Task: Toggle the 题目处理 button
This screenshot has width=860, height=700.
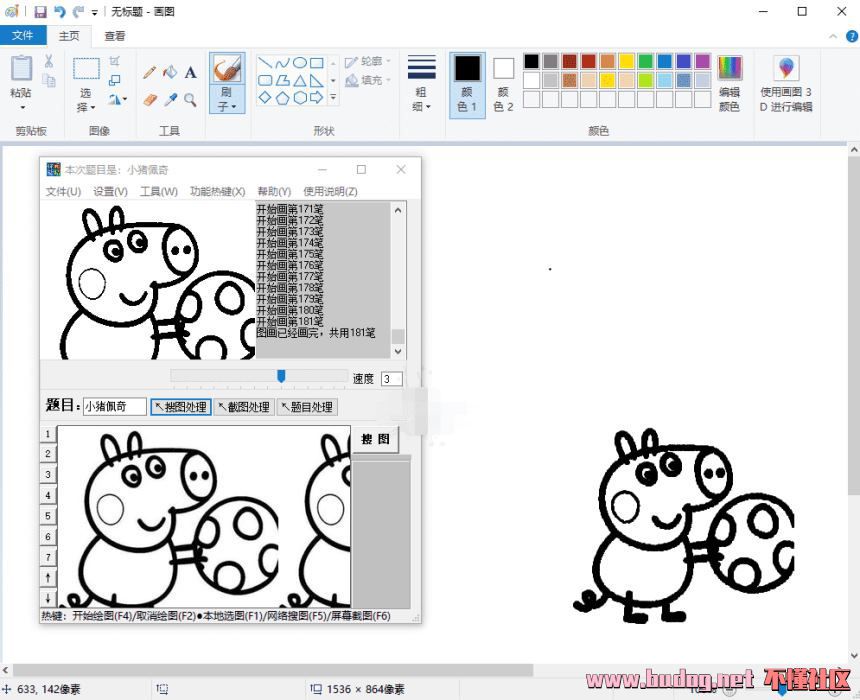Action: point(306,407)
